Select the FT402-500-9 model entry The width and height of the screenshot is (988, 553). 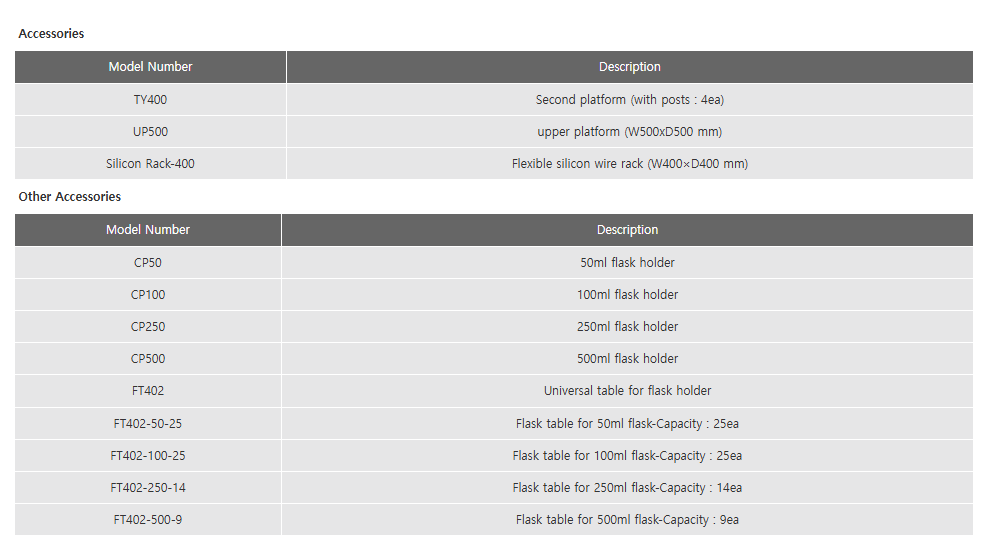(x=147, y=520)
